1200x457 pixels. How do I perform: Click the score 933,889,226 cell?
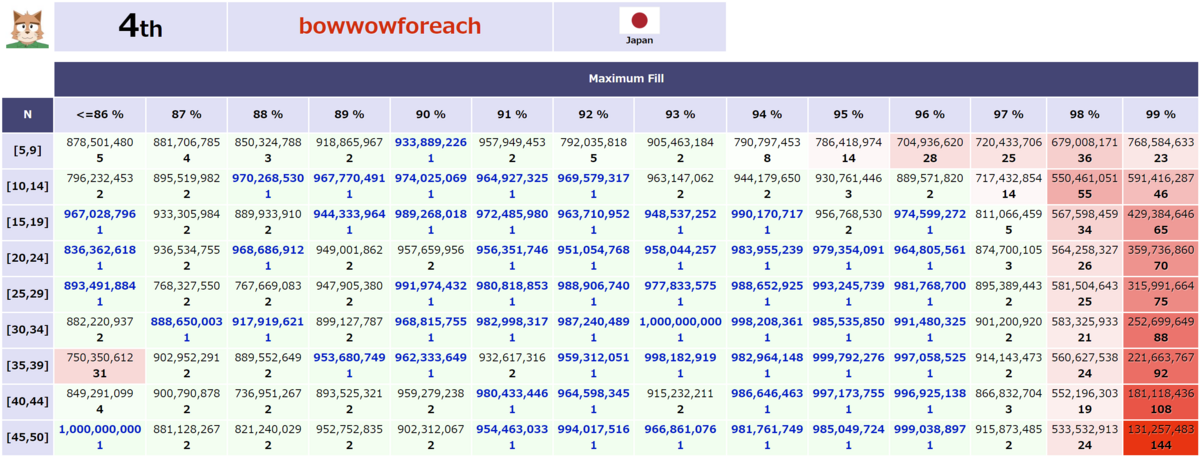pyautogui.click(x=430, y=150)
